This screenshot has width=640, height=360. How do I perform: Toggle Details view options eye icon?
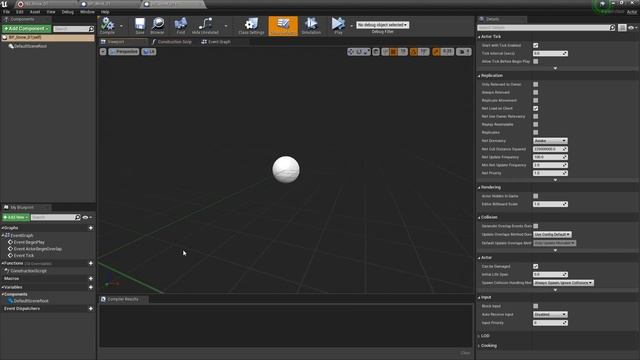click(631, 27)
